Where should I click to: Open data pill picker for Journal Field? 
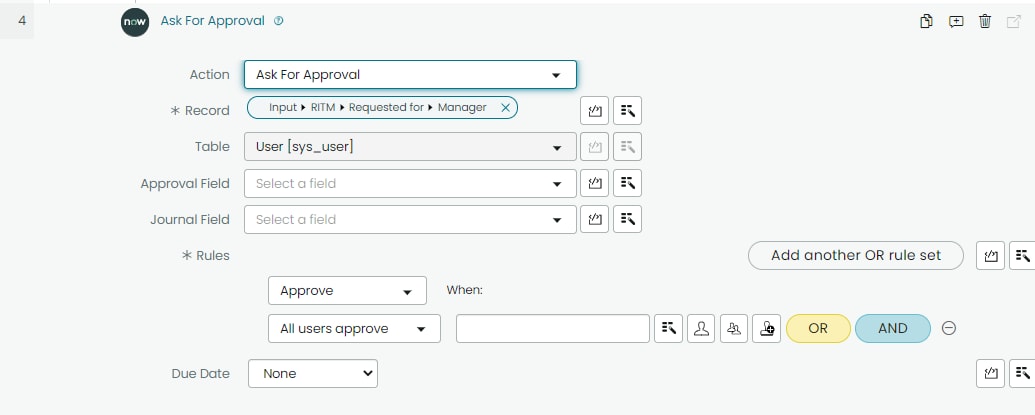tap(628, 219)
